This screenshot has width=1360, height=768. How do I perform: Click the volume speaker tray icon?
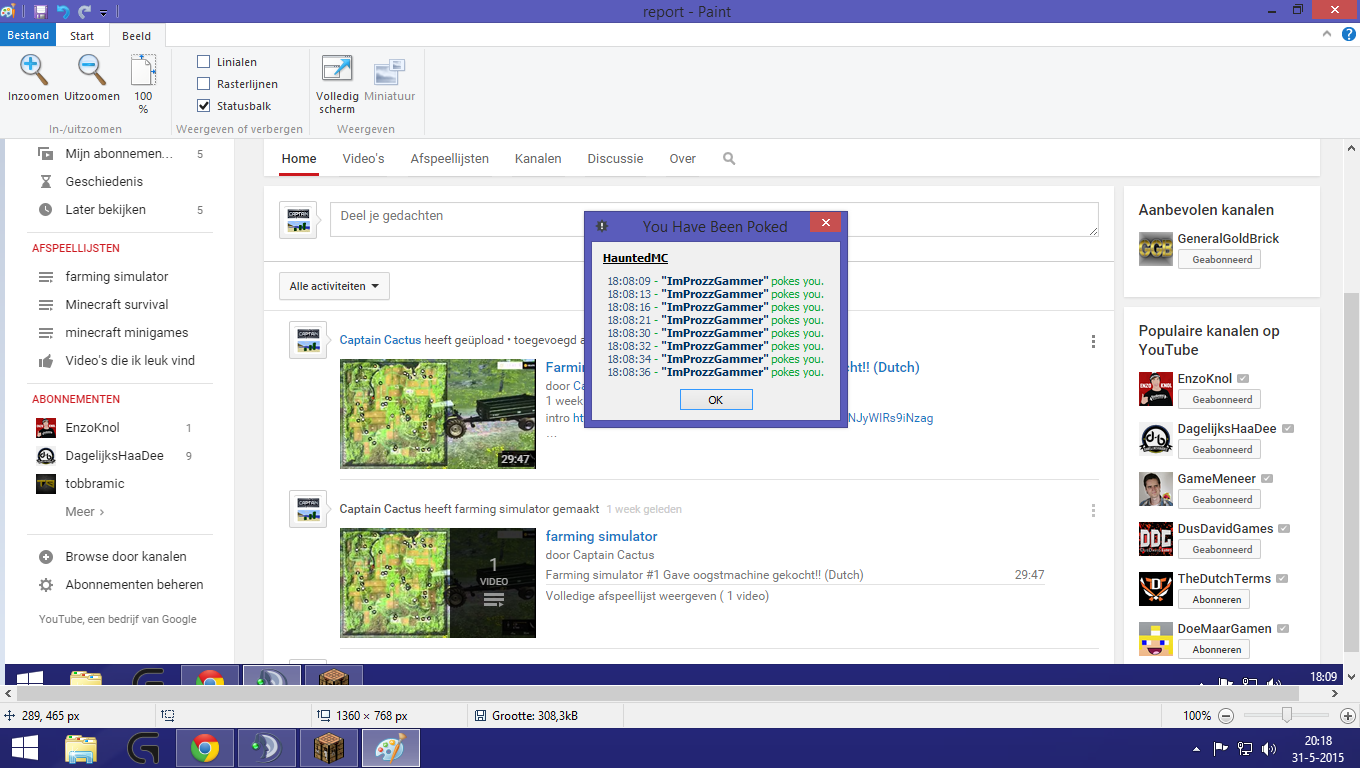coord(1269,748)
